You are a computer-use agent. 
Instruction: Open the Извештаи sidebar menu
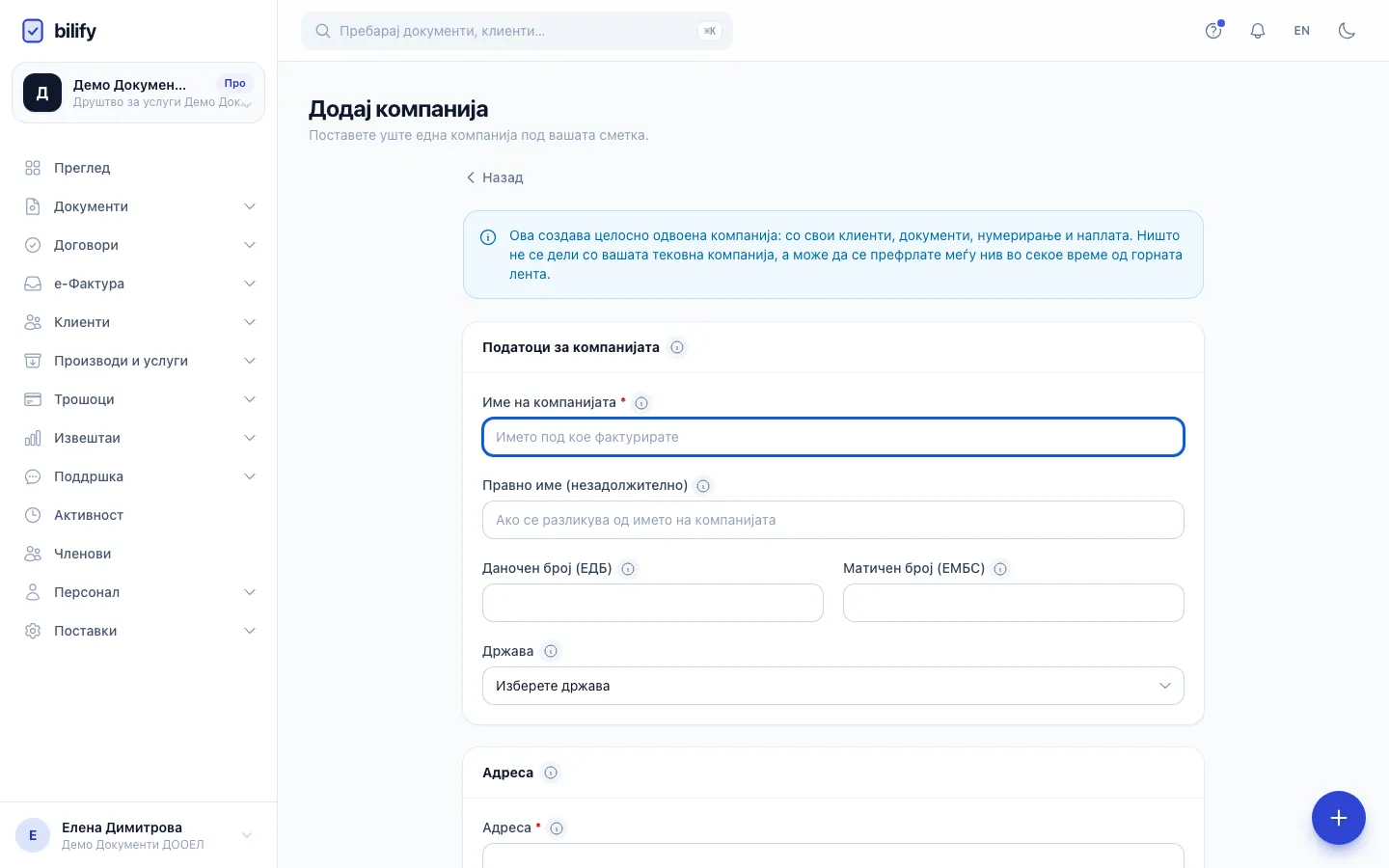tap(138, 438)
